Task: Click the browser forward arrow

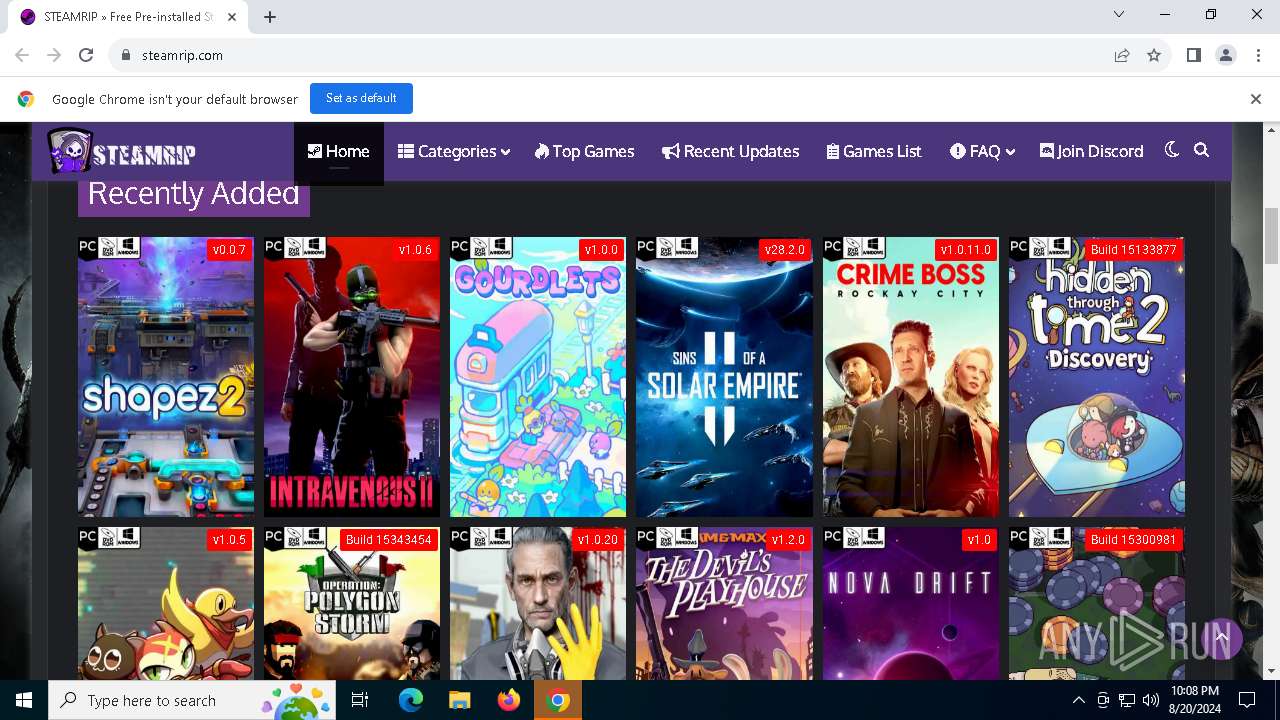Action: [54, 55]
